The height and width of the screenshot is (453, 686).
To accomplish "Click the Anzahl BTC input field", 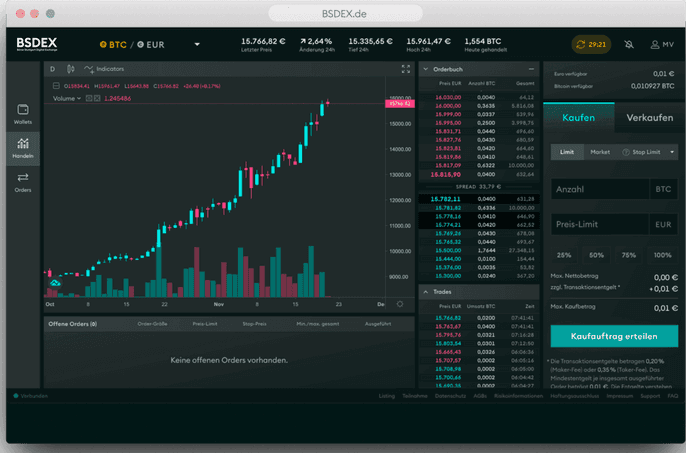I will (598, 188).
